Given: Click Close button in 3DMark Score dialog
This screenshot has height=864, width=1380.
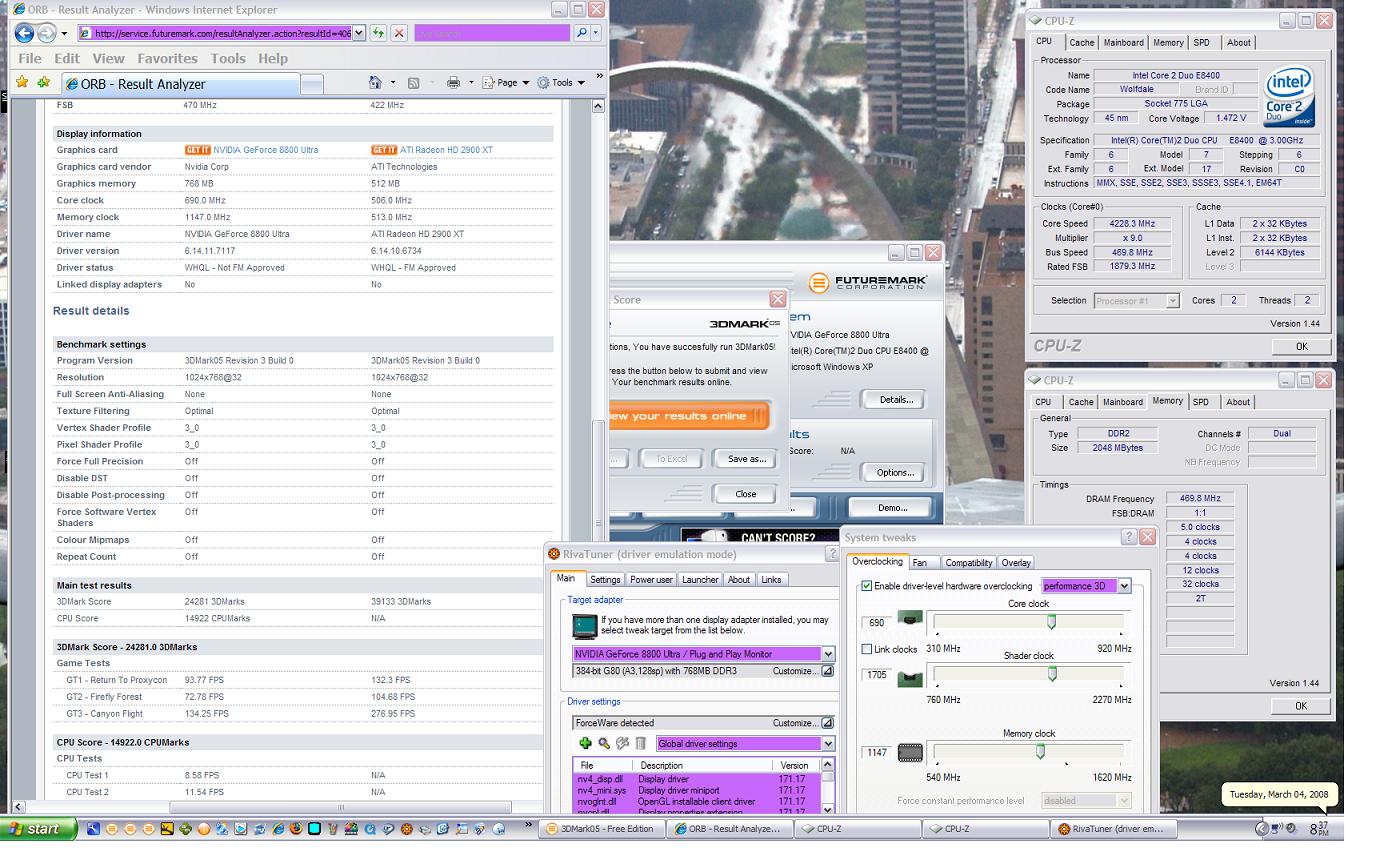Looking at the screenshot, I should click(x=746, y=494).
